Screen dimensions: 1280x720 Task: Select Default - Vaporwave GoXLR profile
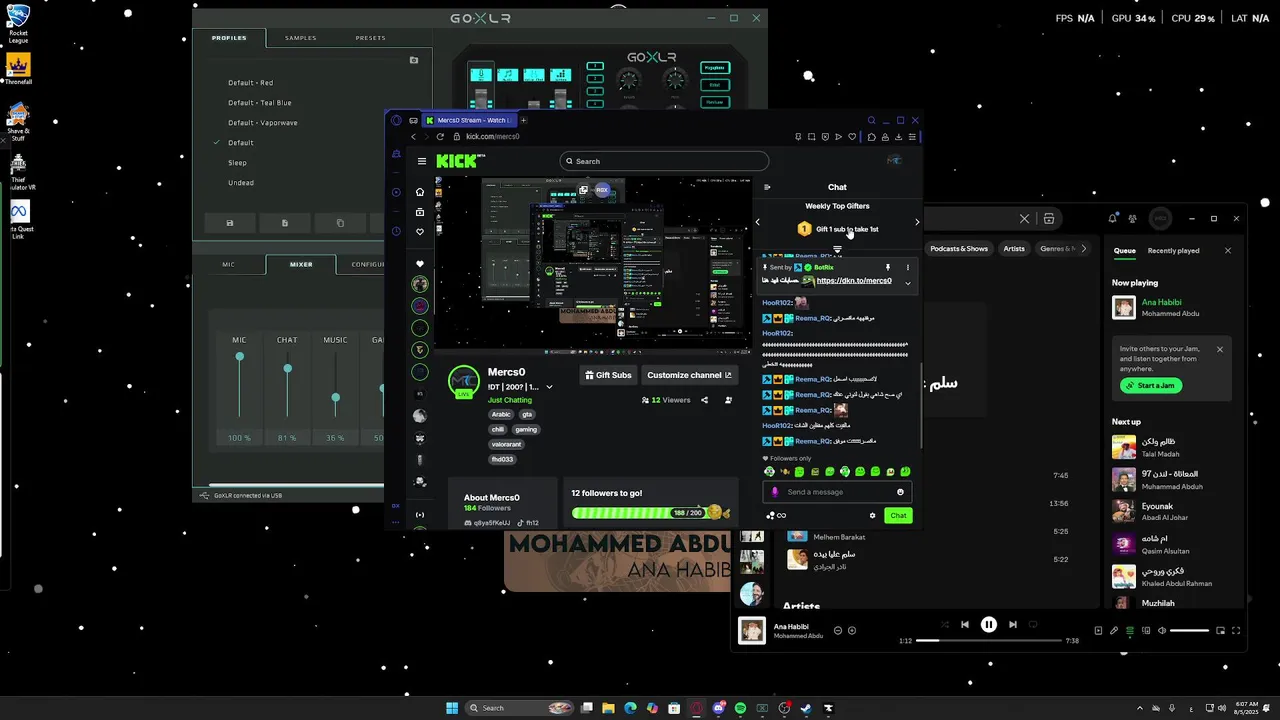262,123
